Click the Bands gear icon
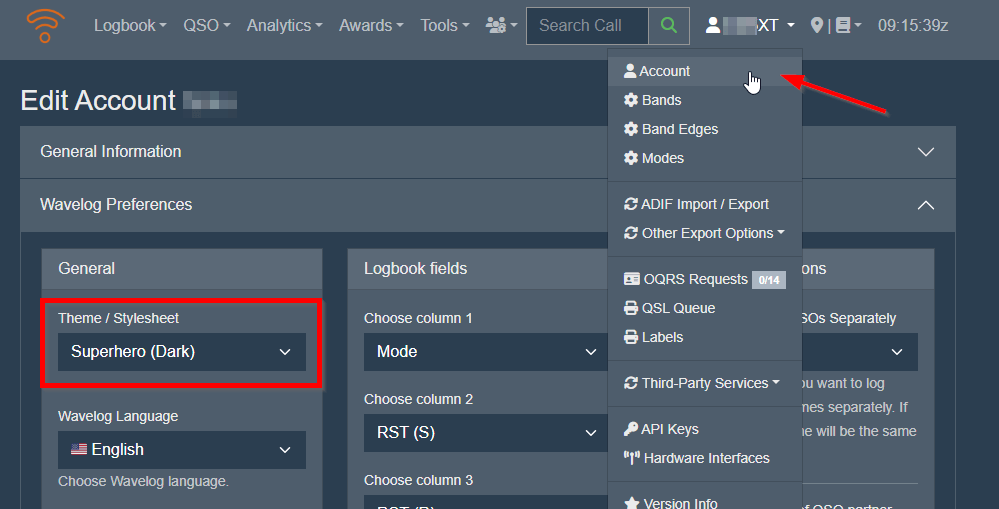 631,100
